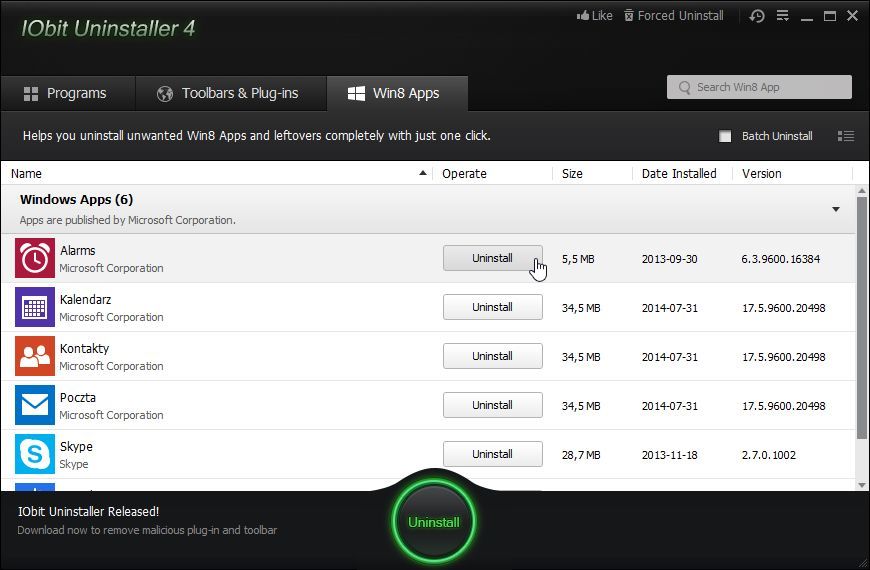Switch list view layout icon

[846, 136]
